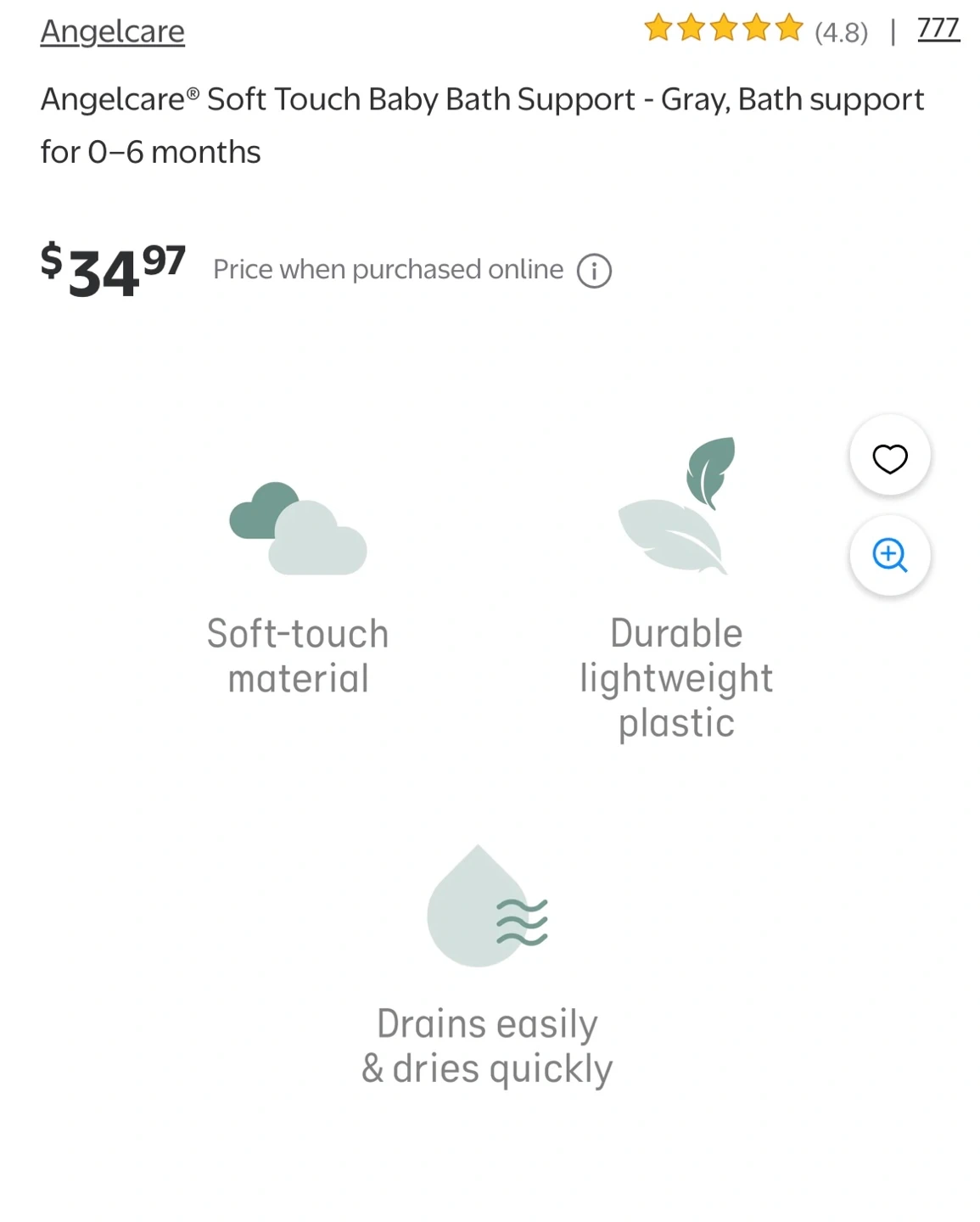Click the fifth gold rating star
This screenshot has height=1222, width=980.
point(789,29)
